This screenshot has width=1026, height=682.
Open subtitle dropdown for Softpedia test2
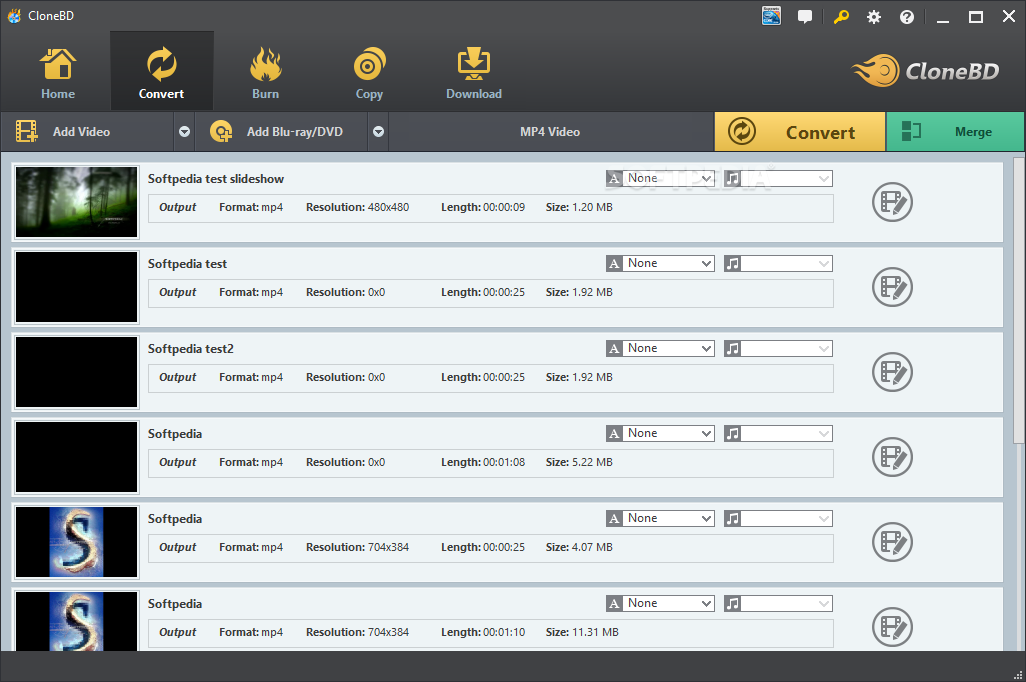[660, 348]
